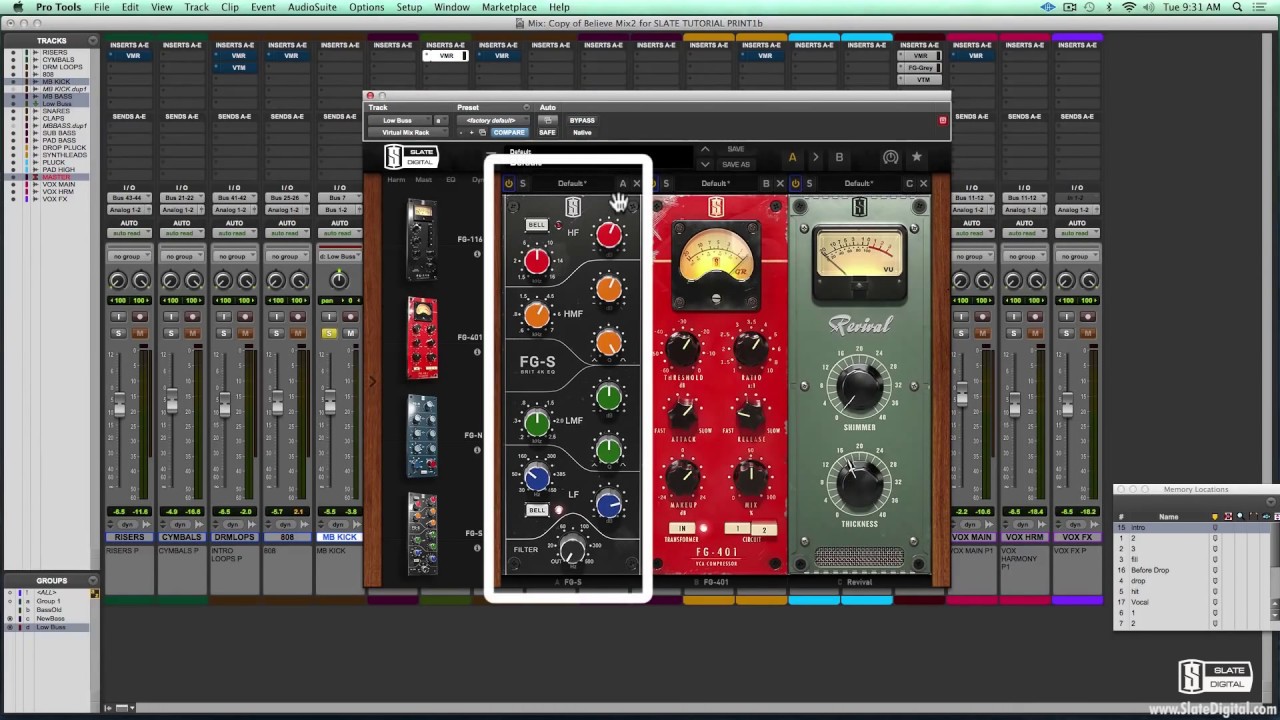Solo the Revival module C
This screenshot has height=720, width=1280.
809,183
